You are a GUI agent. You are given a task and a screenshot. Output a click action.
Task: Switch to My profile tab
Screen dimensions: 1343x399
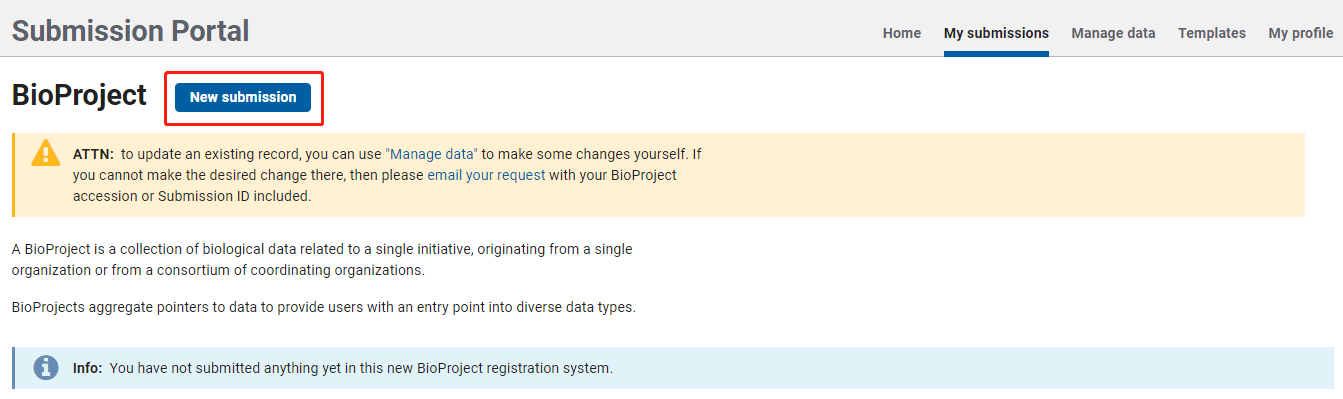pos(1300,33)
